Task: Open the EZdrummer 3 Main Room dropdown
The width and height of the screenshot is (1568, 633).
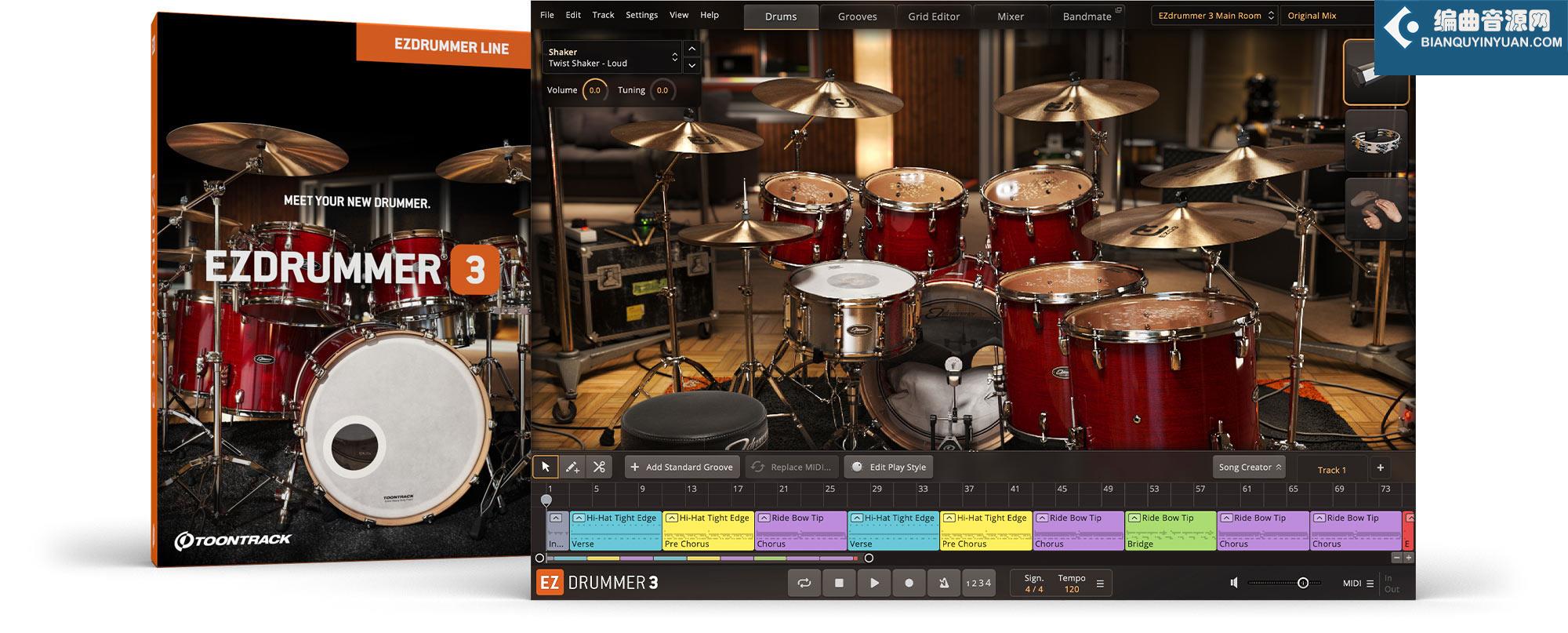Action: (x=1214, y=16)
